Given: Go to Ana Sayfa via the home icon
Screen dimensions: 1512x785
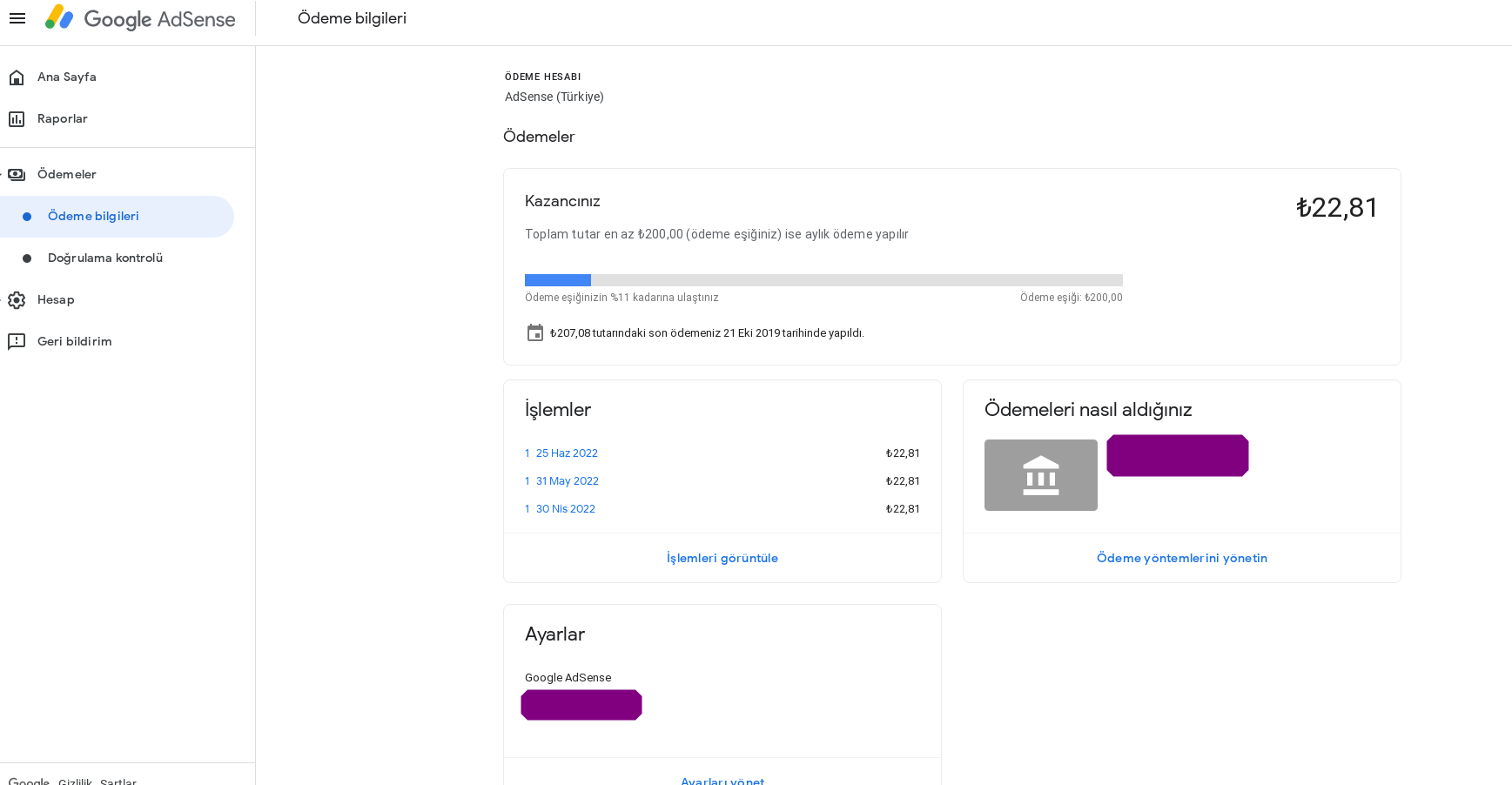Looking at the screenshot, I should pos(17,77).
